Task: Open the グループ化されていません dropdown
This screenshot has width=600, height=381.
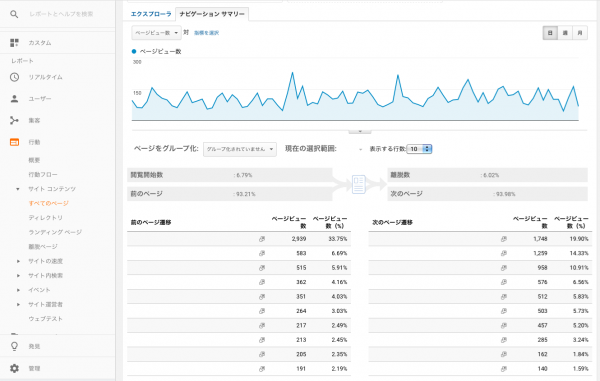Action: tap(240, 149)
